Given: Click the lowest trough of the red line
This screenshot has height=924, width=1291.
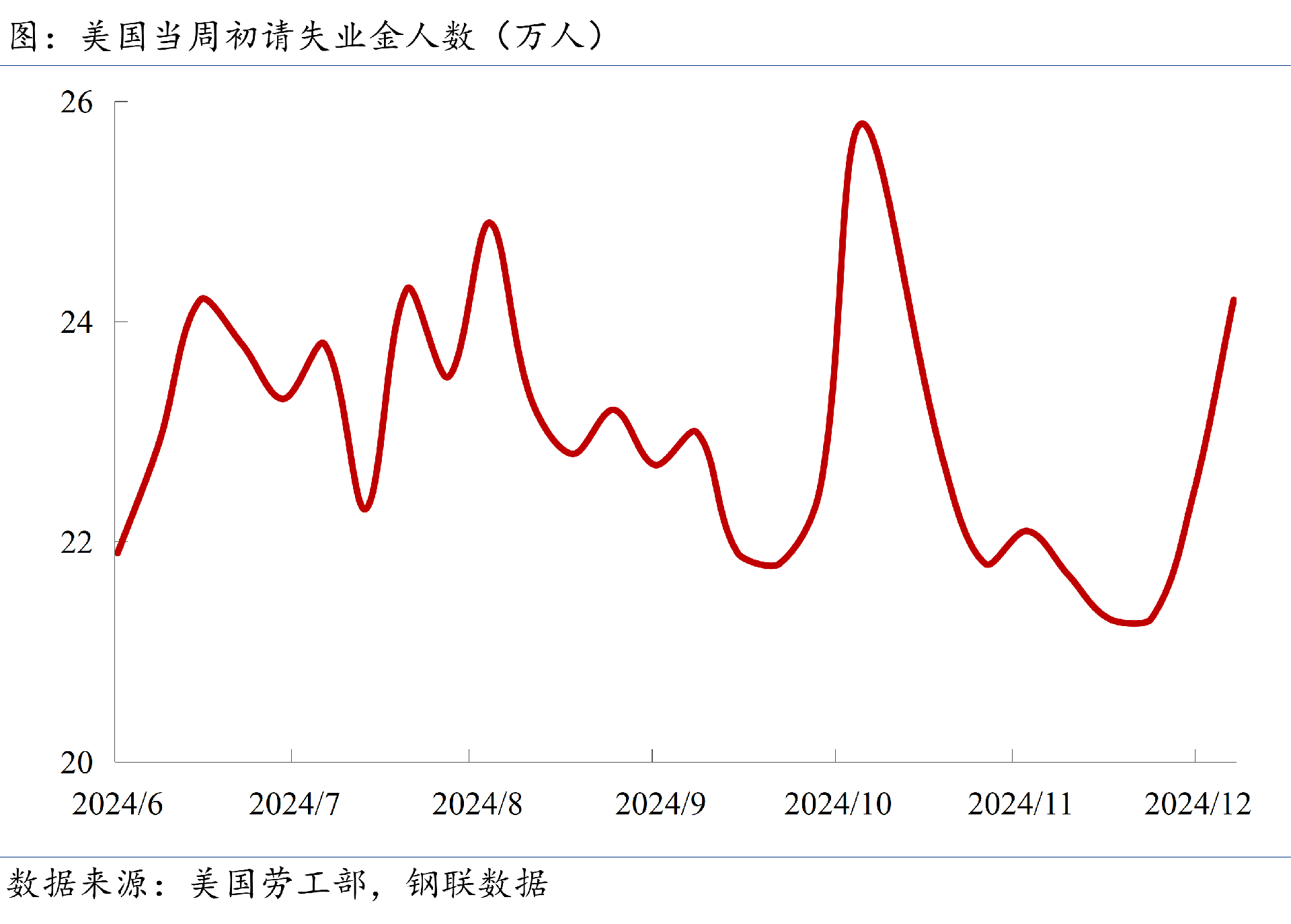Looking at the screenshot, I should [x=1135, y=623].
